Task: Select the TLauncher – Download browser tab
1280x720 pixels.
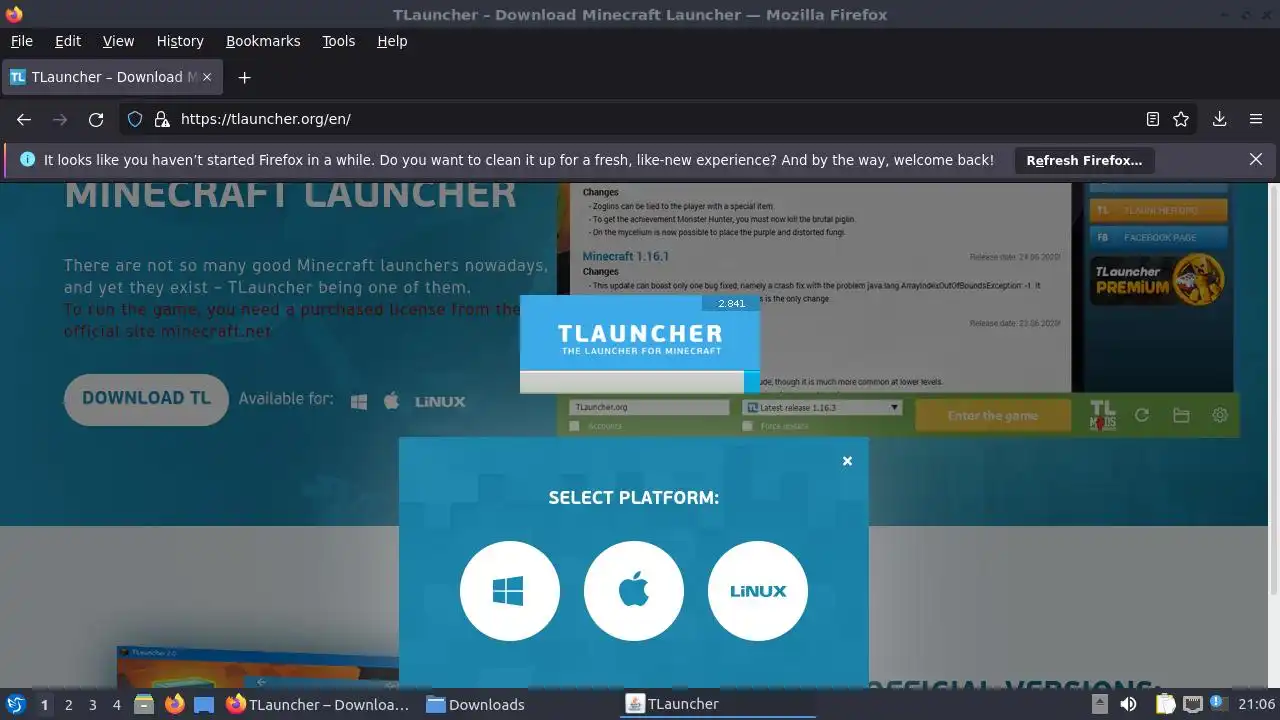Action: (113, 77)
